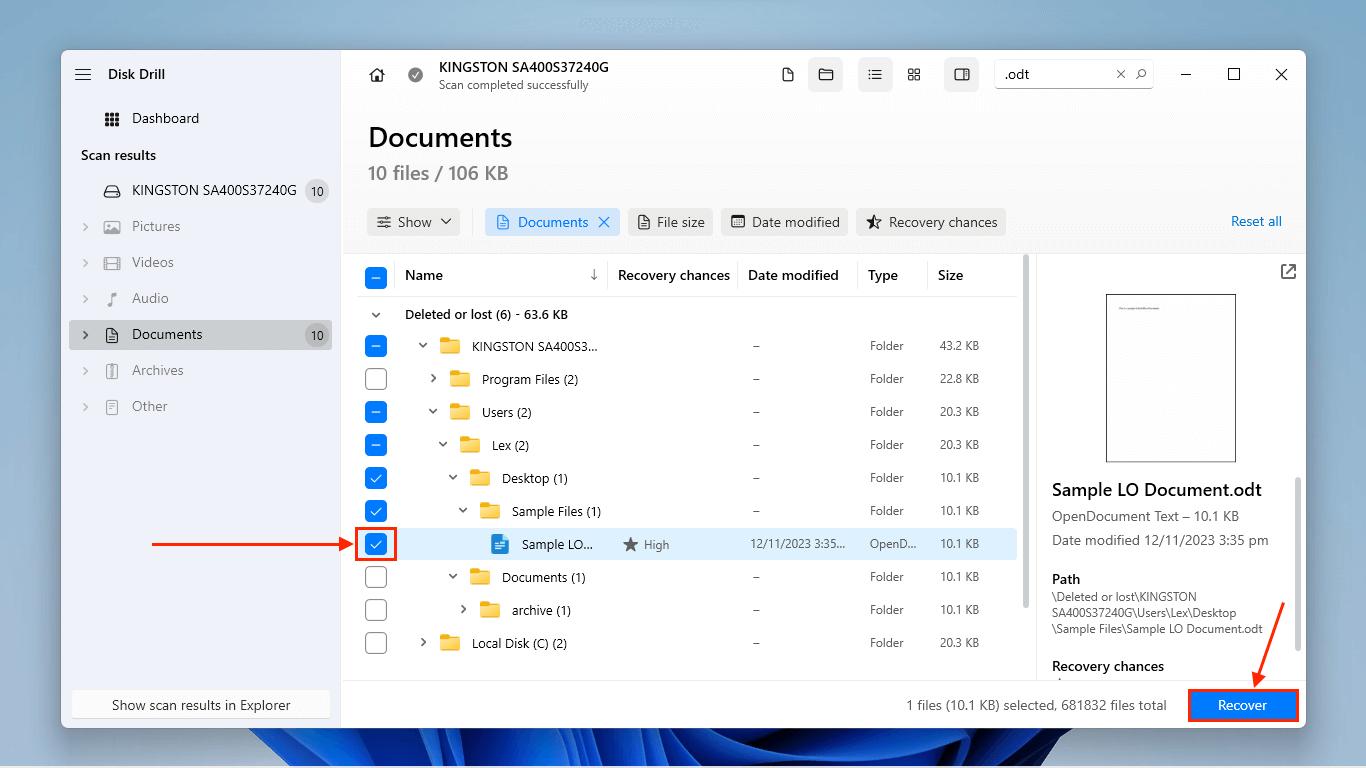Viewport: 1366px width, 768px height.
Task: Select the grid view layout icon
Action: coord(914,75)
